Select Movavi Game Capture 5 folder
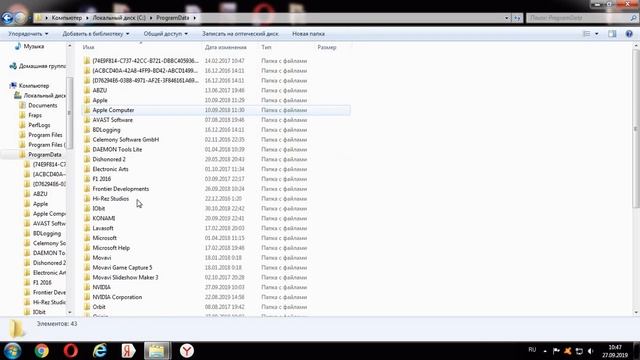This screenshot has height=360, width=640. click(x=216, y=267)
